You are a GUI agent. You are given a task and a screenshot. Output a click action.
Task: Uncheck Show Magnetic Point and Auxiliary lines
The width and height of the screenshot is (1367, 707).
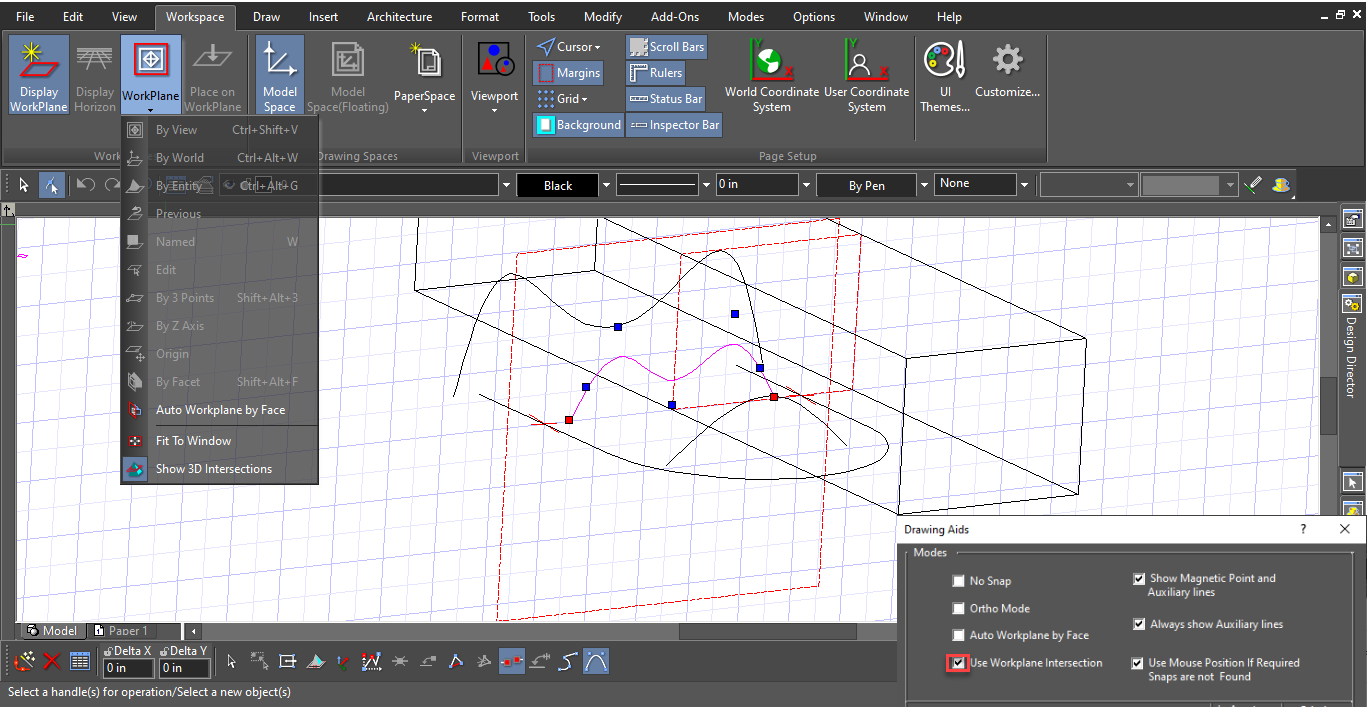pos(1138,578)
